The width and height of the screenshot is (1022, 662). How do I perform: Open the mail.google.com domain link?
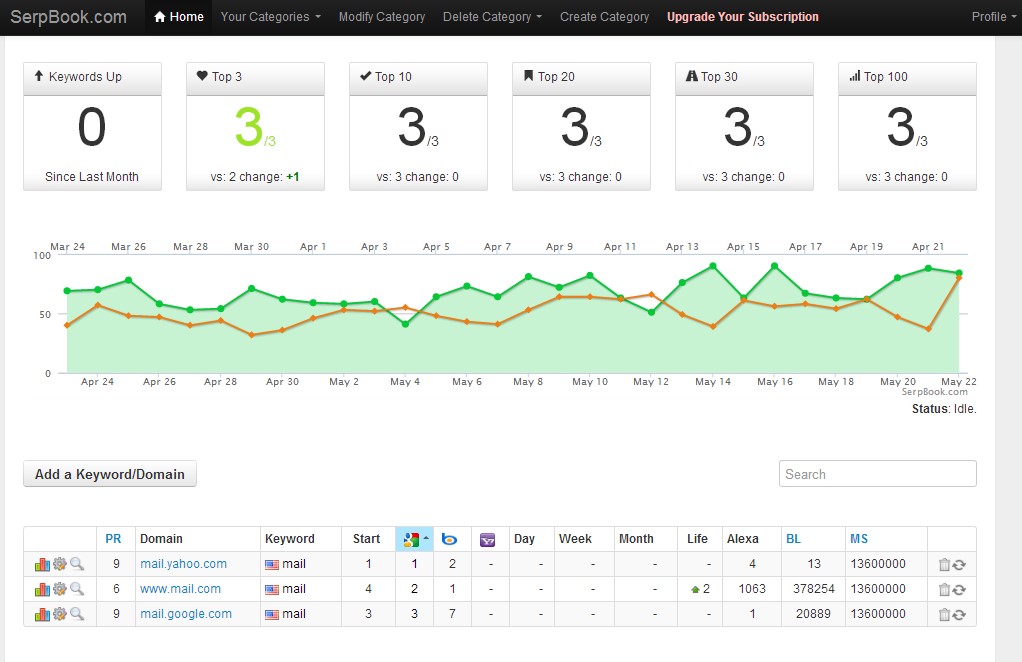pyautogui.click(x=186, y=614)
